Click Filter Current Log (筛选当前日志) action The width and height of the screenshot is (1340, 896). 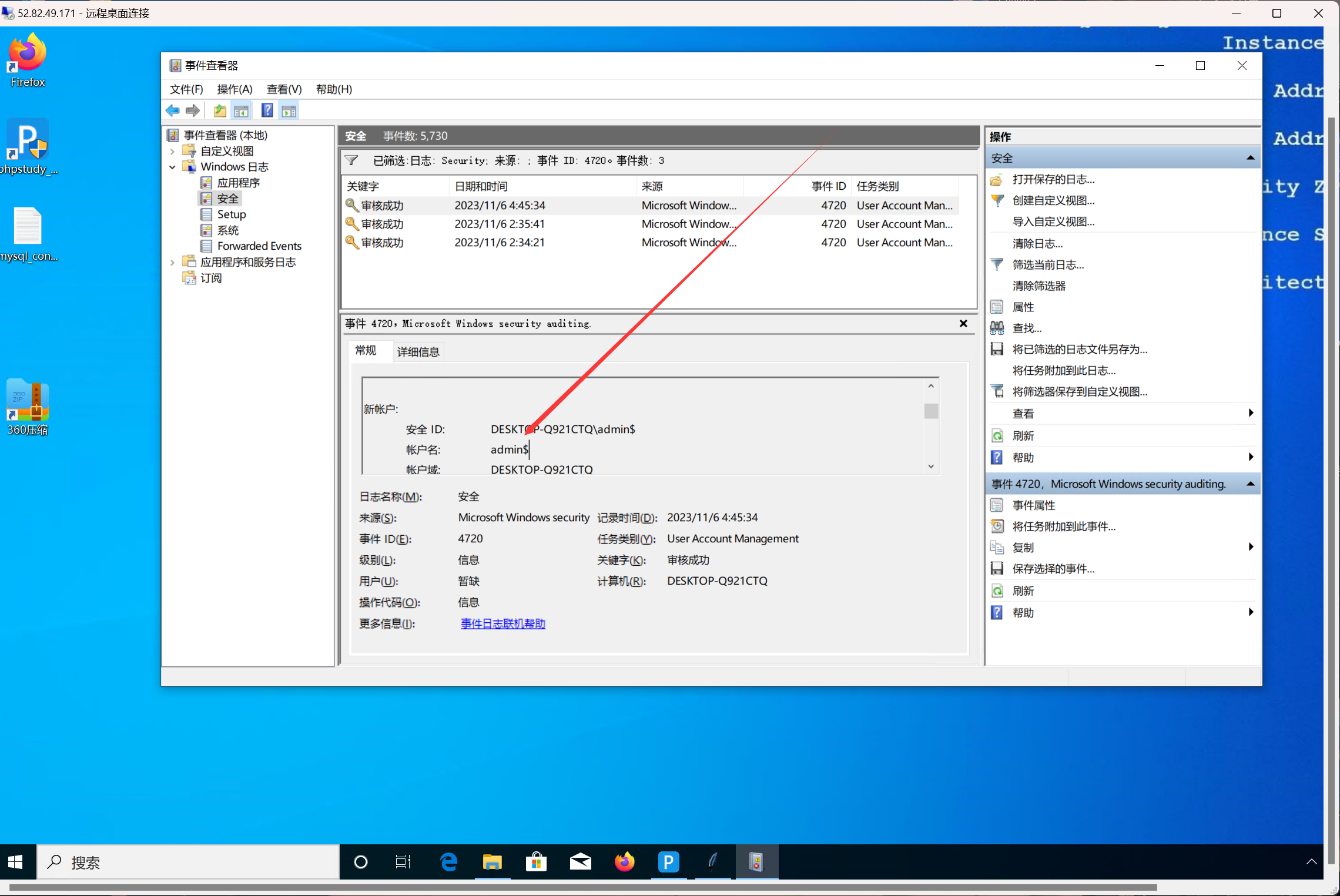pos(1048,265)
